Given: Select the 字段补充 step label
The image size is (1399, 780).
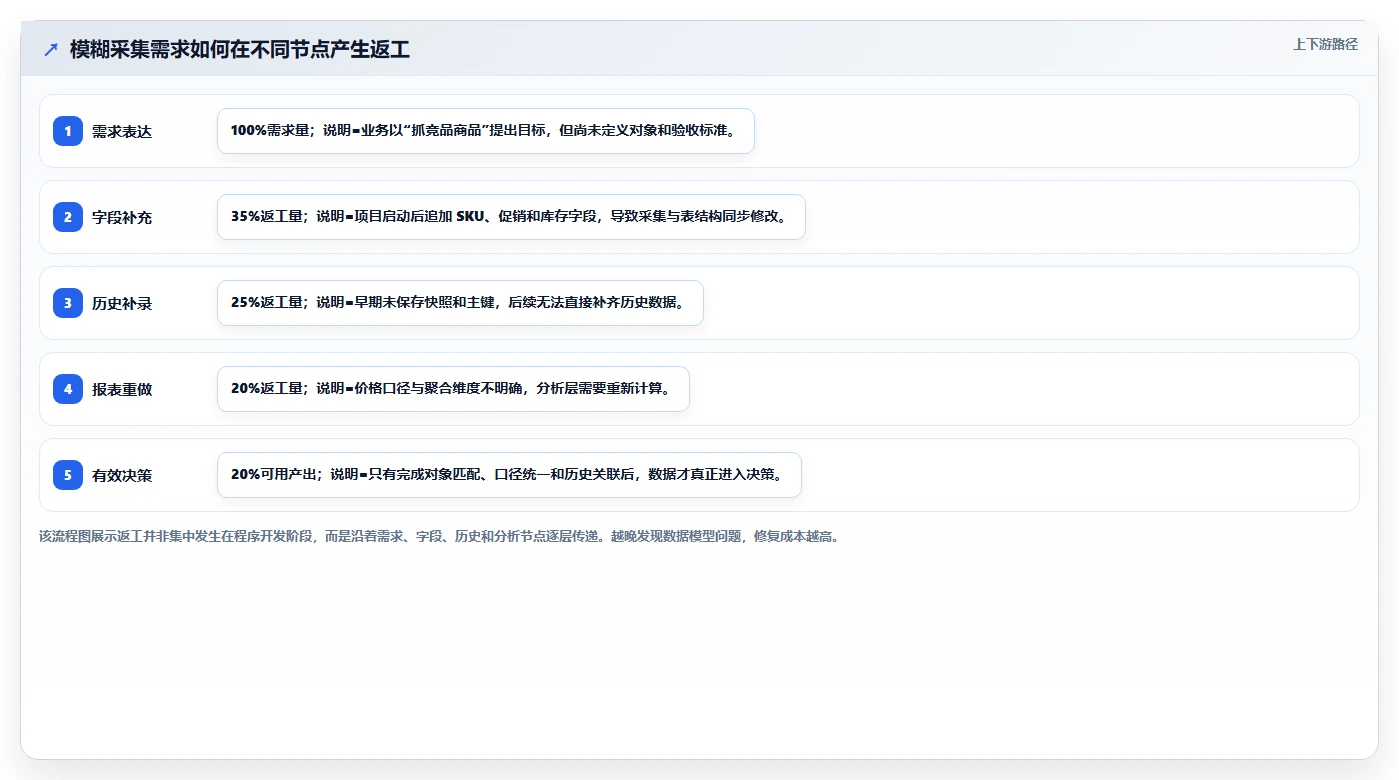Looking at the screenshot, I should (x=122, y=217).
